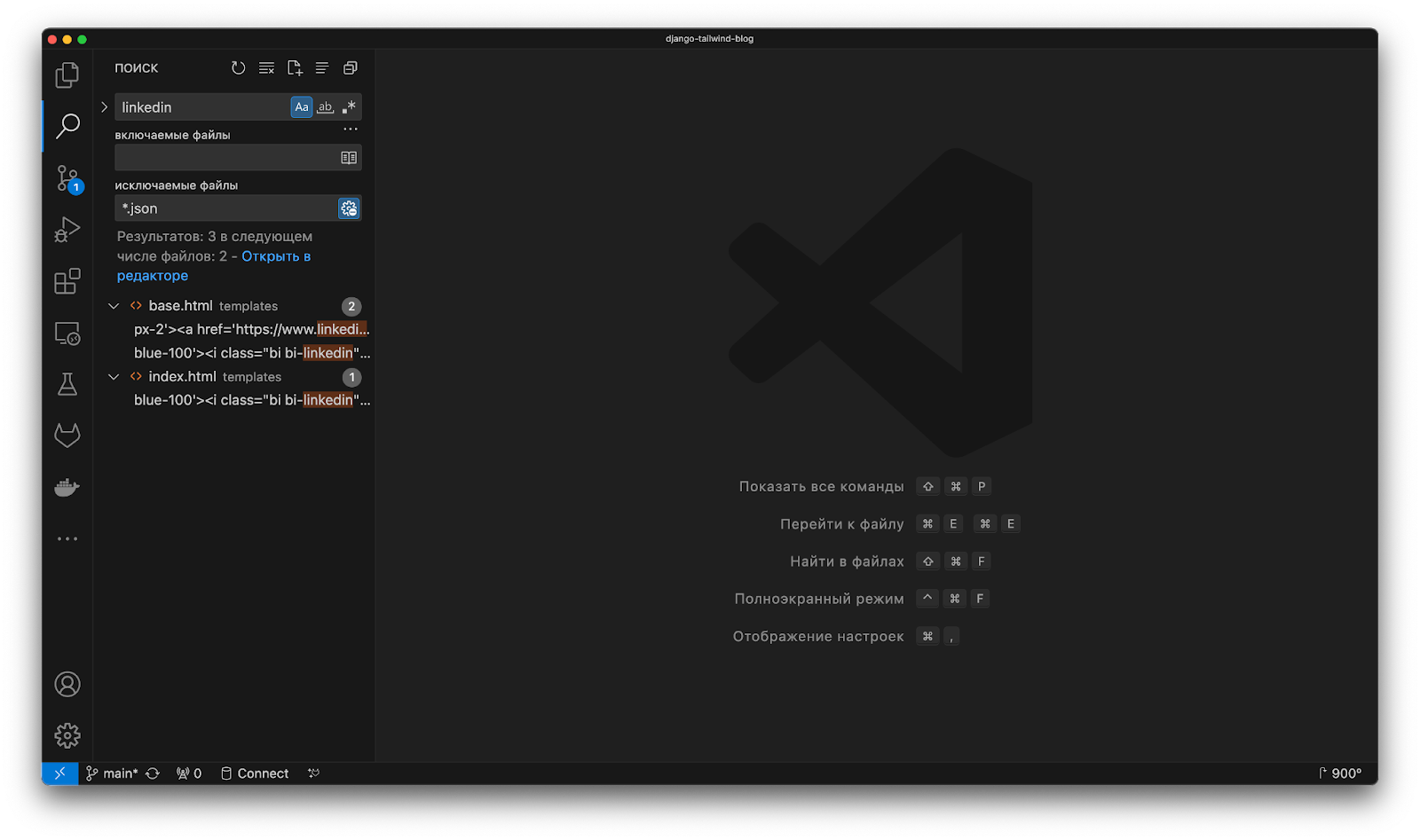Open the Explorer view in activity bar
The width and height of the screenshot is (1420, 840).
click(x=67, y=75)
